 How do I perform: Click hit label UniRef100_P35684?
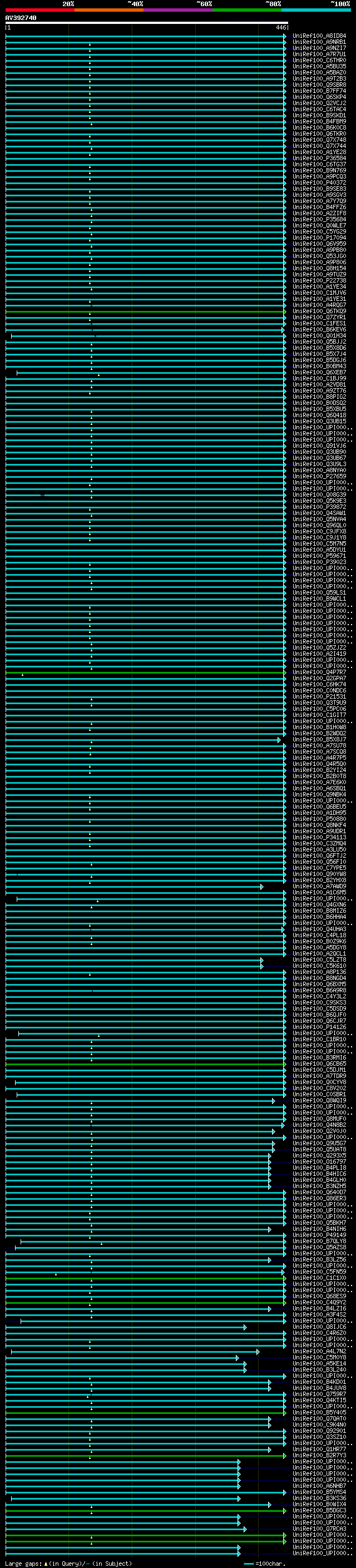click(x=319, y=219)
